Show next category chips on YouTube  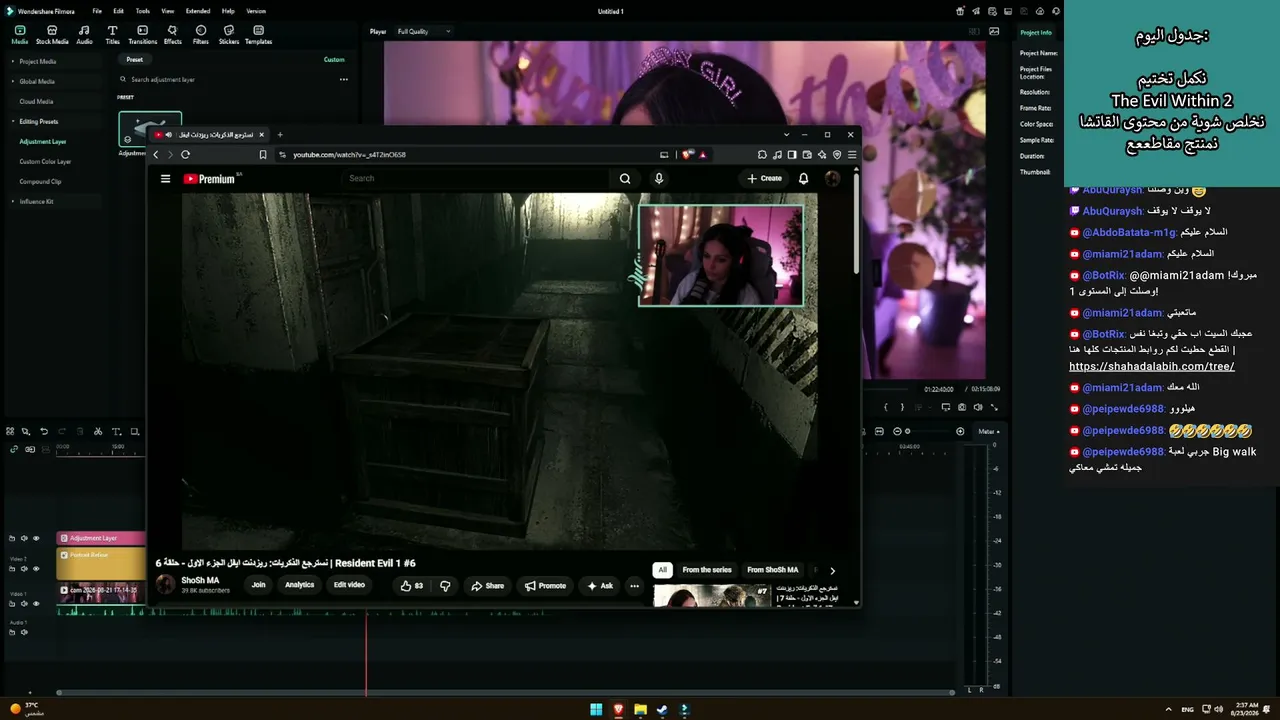pos(832,571)
